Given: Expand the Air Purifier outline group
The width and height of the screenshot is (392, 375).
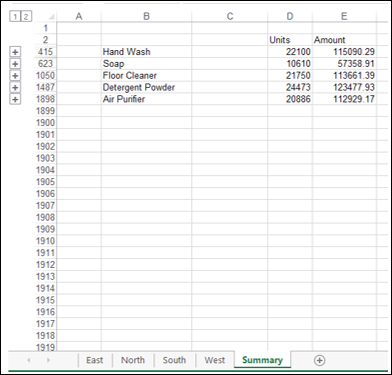Looking at the screenshot, I should 15,99.
